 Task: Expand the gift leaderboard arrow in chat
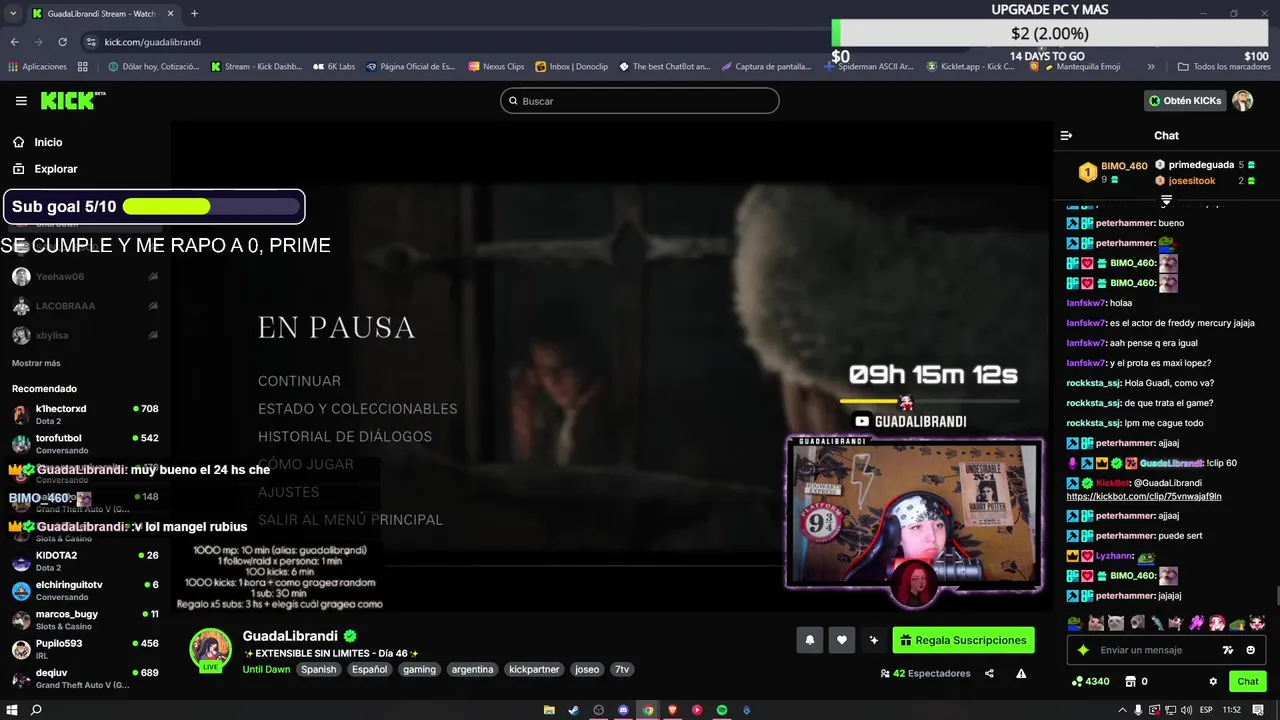tap(1166, 201)
